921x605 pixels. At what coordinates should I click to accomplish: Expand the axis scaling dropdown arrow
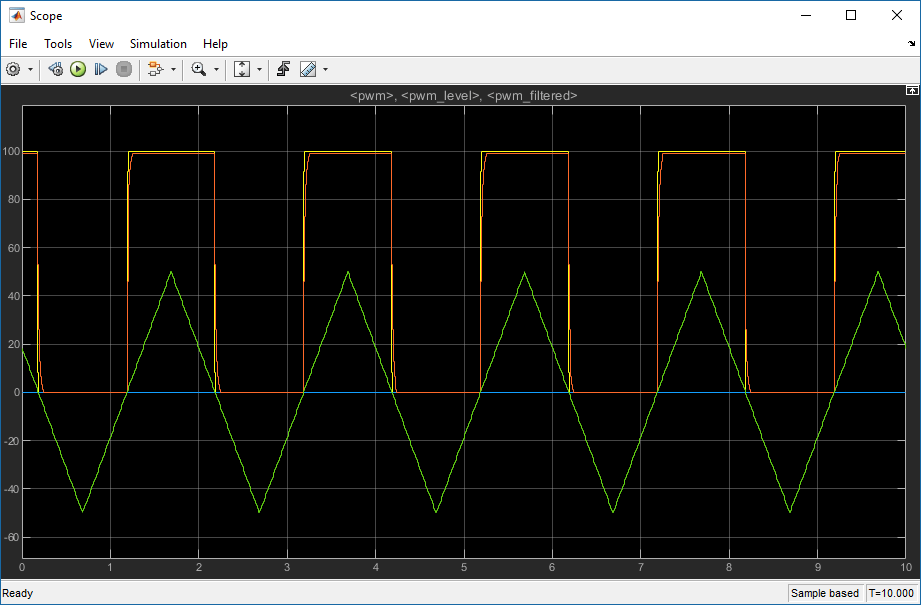click(x=259, y=69)
